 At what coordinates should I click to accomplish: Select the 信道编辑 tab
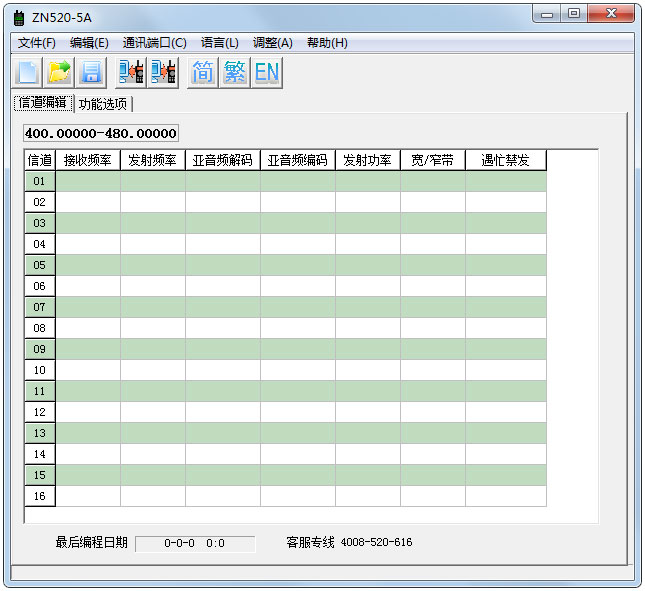pyautogui.click(x=43, y=103)
